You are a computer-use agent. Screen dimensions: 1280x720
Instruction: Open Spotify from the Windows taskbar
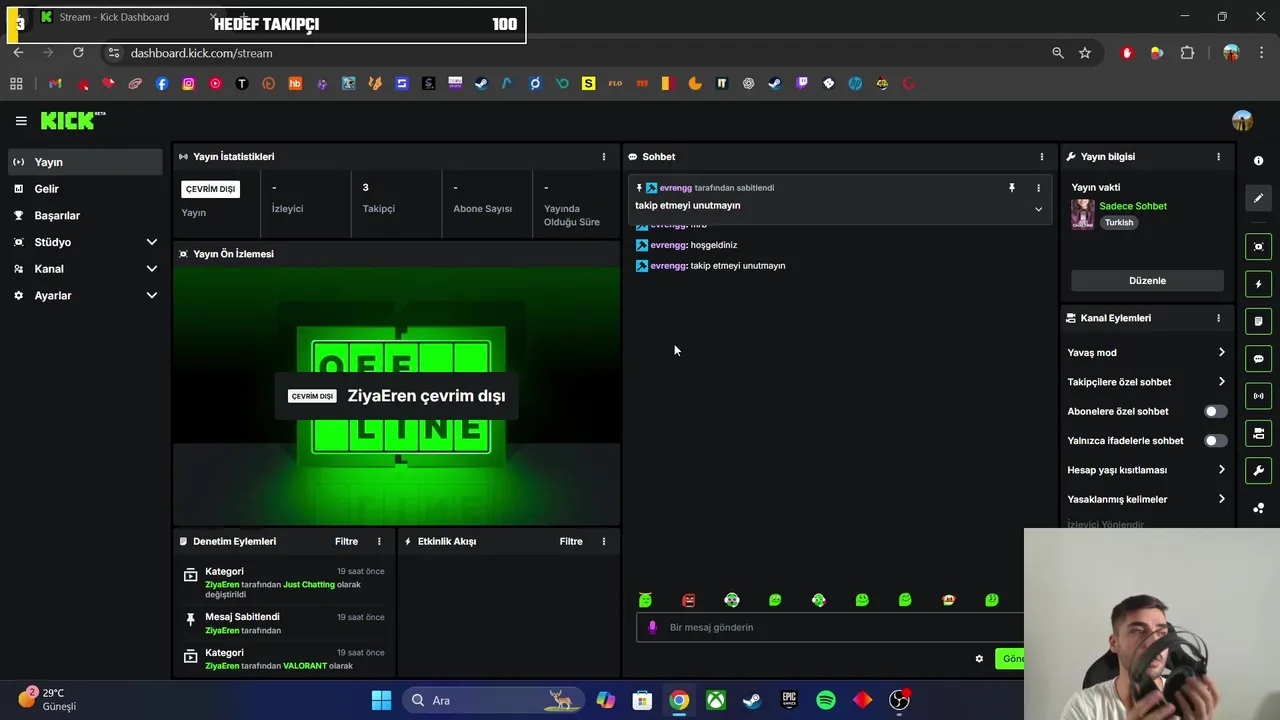pyautogui.click(x=826, y=700)
